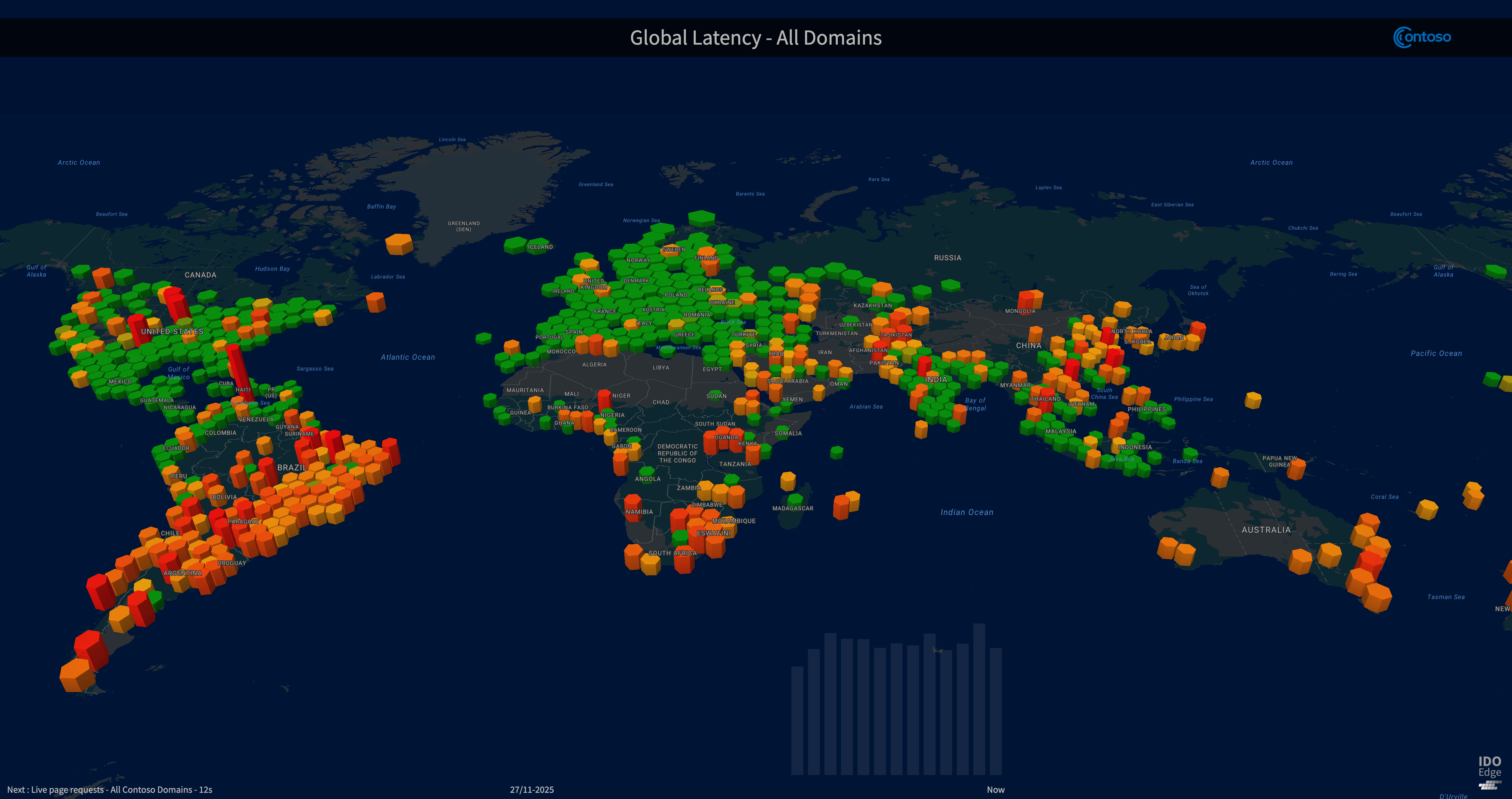Click the PAPUA NEW GUINEA map label
The height and width of the screenshot is (799, 1512).
[1280, 461]
